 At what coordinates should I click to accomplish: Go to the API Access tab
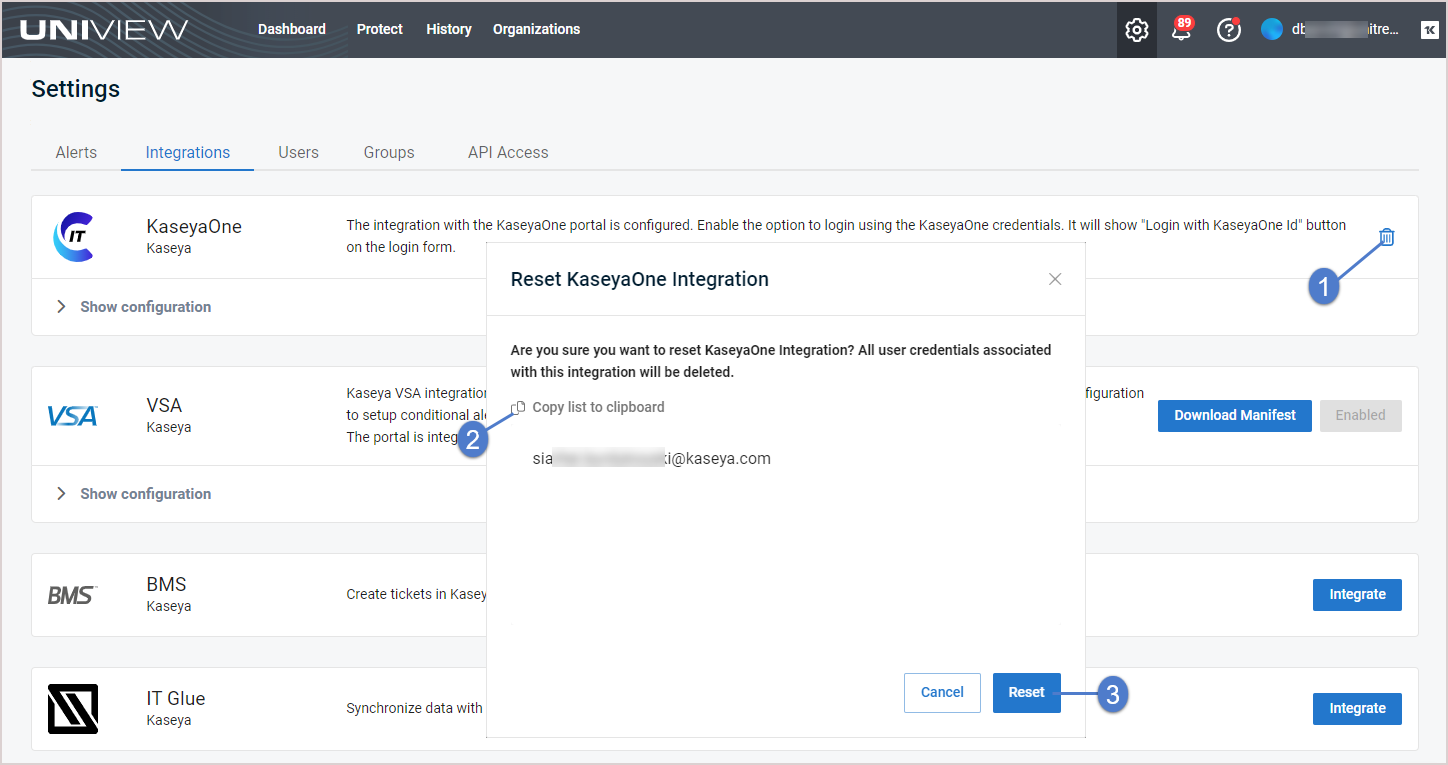pos(508,152)
